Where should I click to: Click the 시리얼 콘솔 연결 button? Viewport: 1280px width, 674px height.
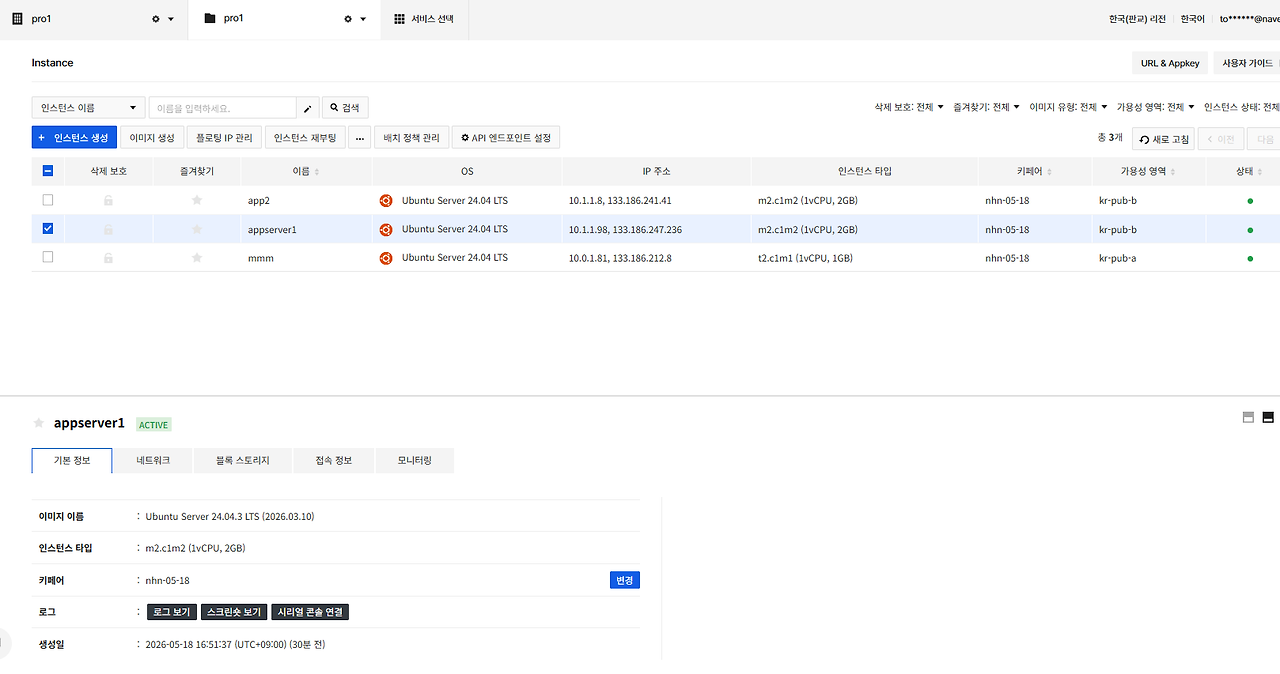[310, 612]
